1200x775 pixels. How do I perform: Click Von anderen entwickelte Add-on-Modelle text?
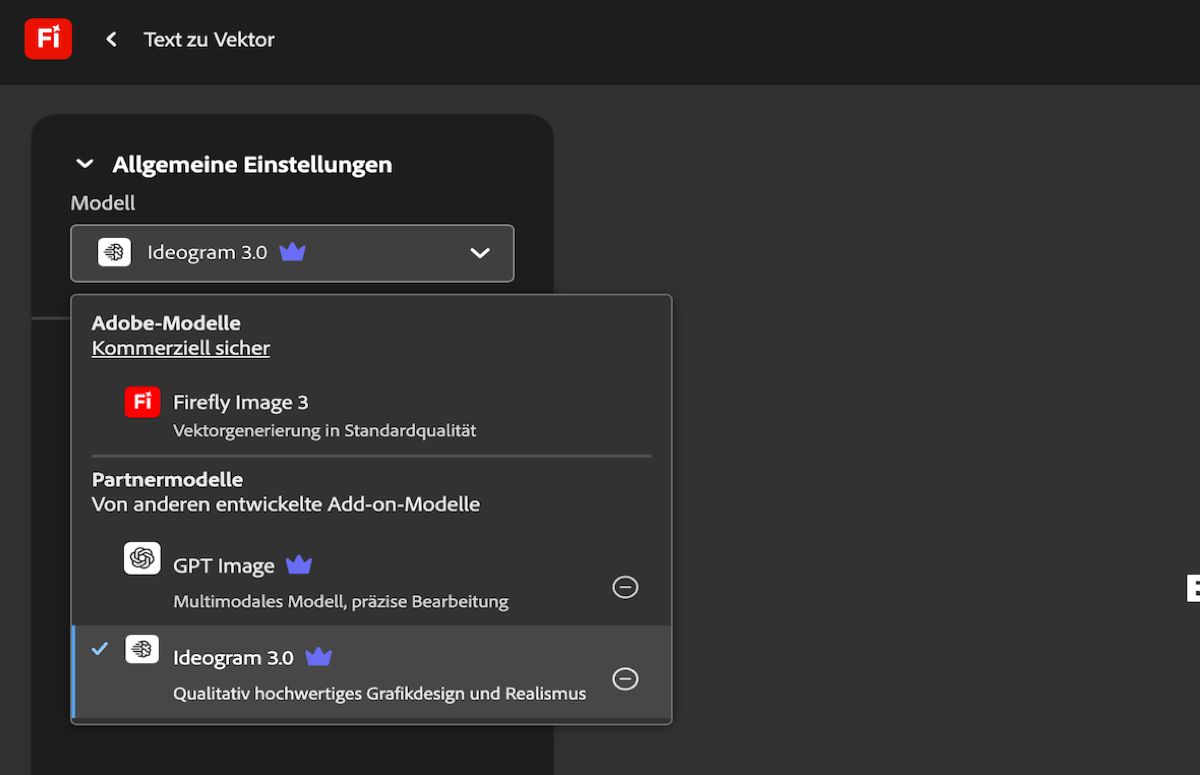[286, 504]
